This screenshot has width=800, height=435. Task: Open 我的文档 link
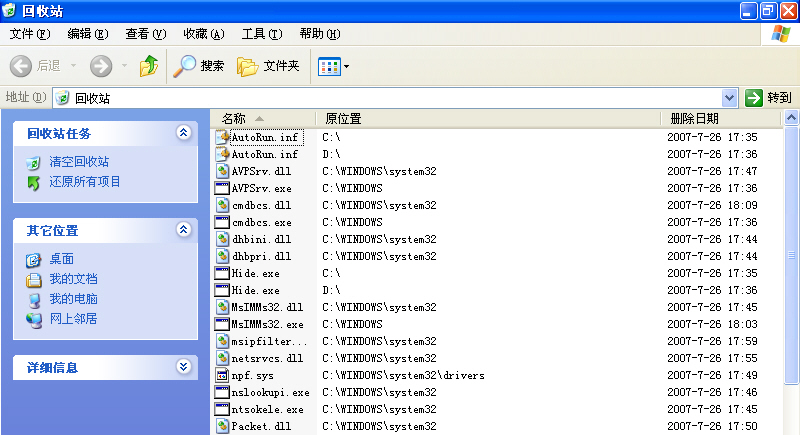tap(73, 279)
